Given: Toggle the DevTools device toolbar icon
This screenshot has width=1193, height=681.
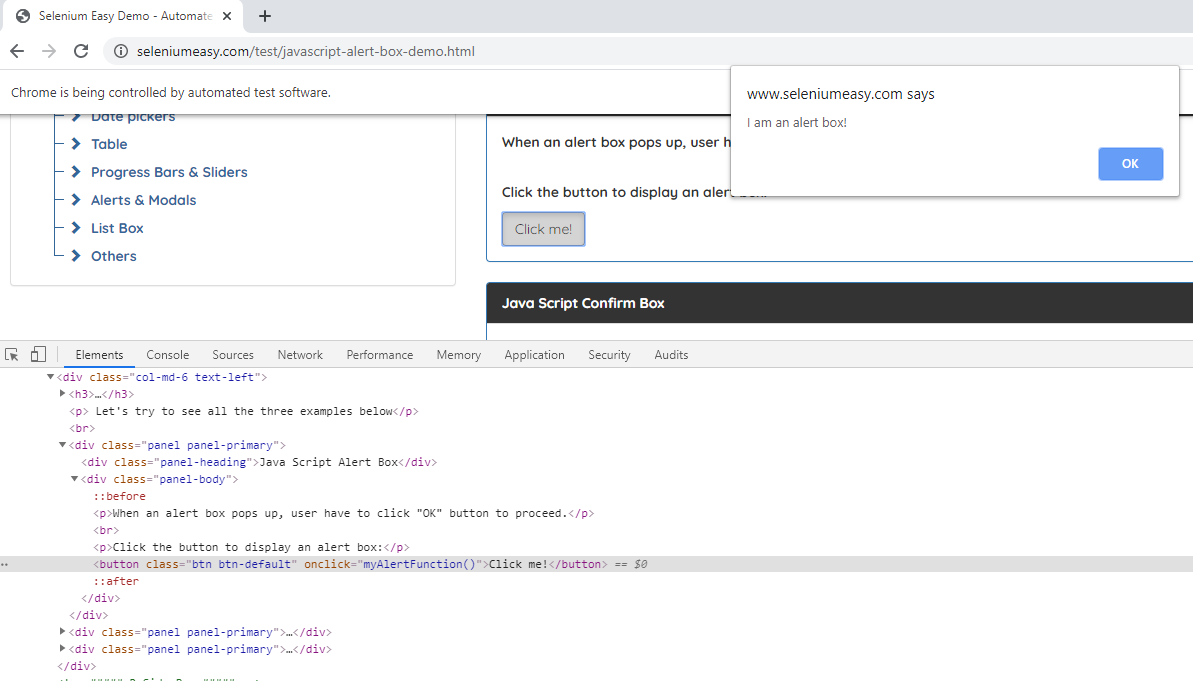Looking at the screenshot, I should 38,355.
